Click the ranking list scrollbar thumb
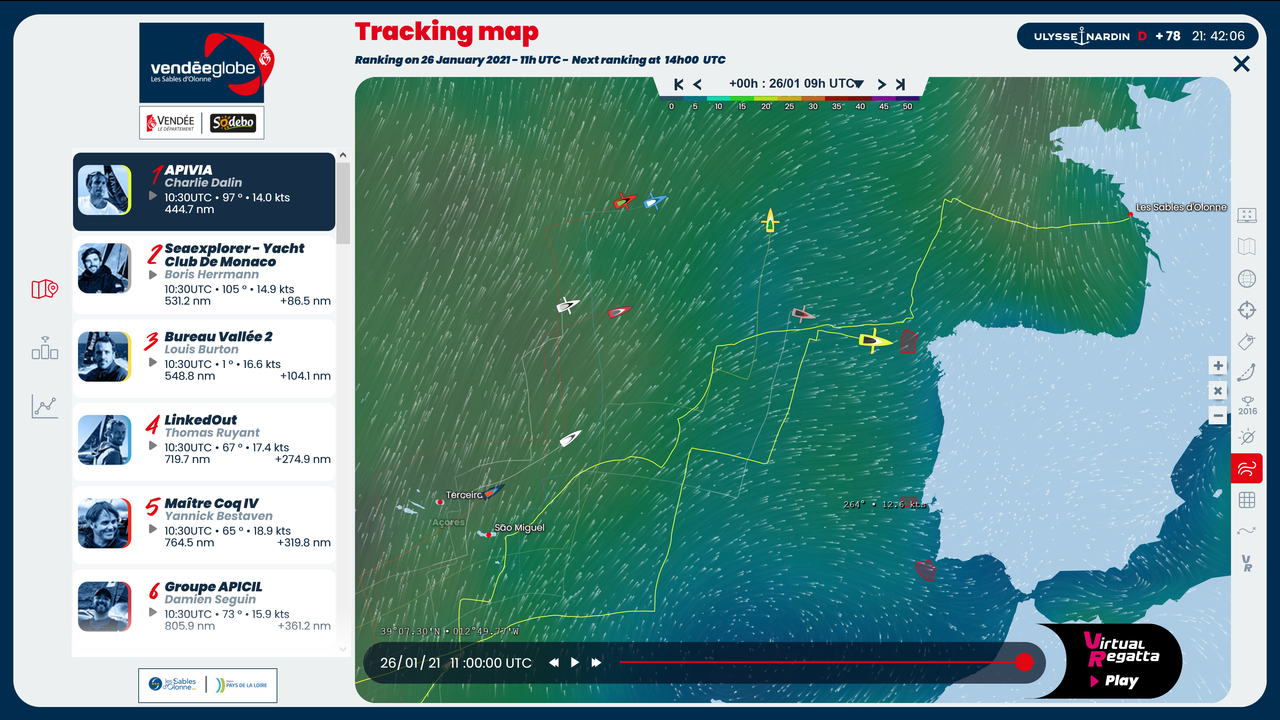The height and width of the screenshot is (720, 1280). (344, 203)
